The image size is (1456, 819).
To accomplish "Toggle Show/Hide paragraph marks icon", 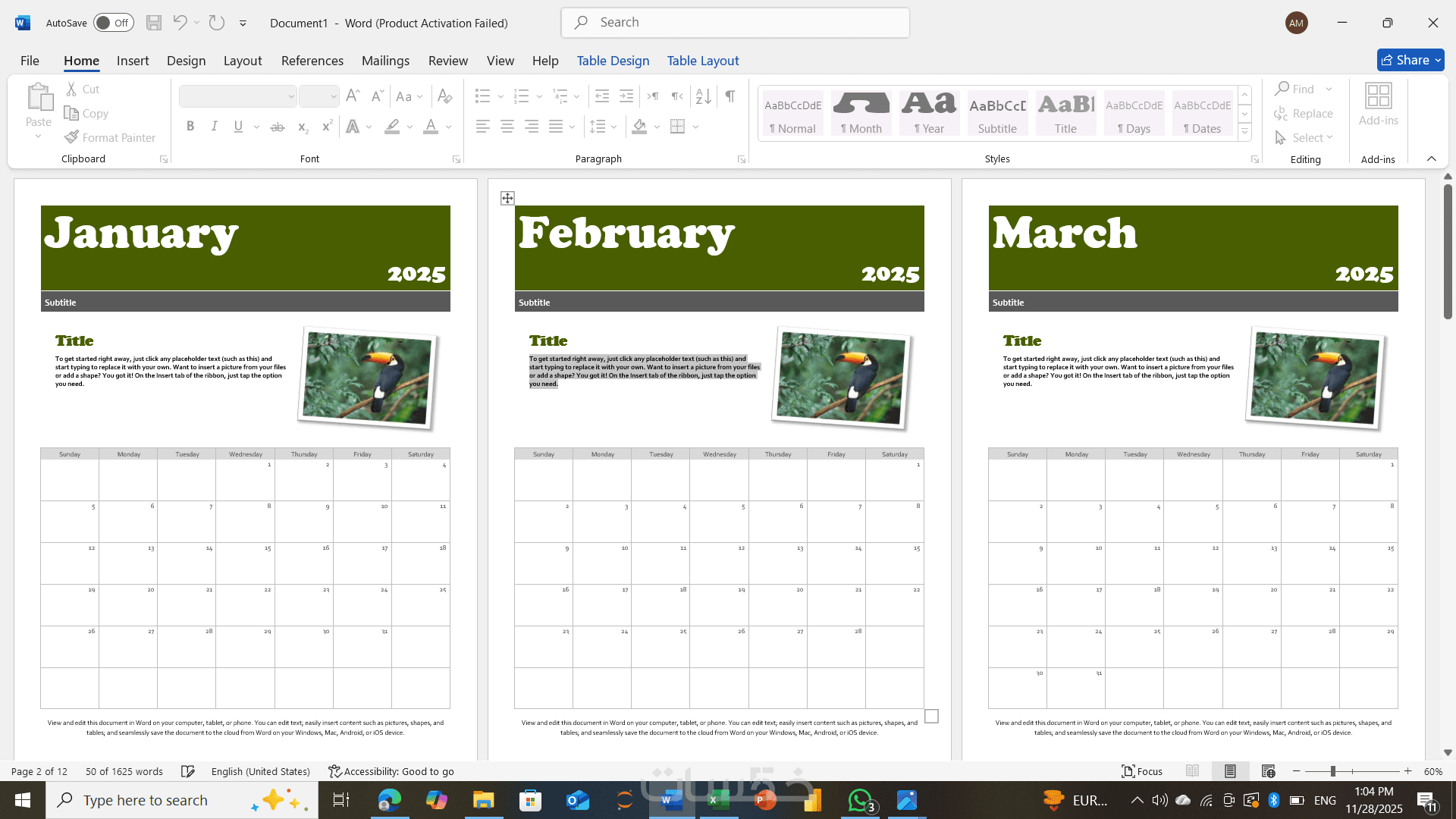I will (730, 96).
